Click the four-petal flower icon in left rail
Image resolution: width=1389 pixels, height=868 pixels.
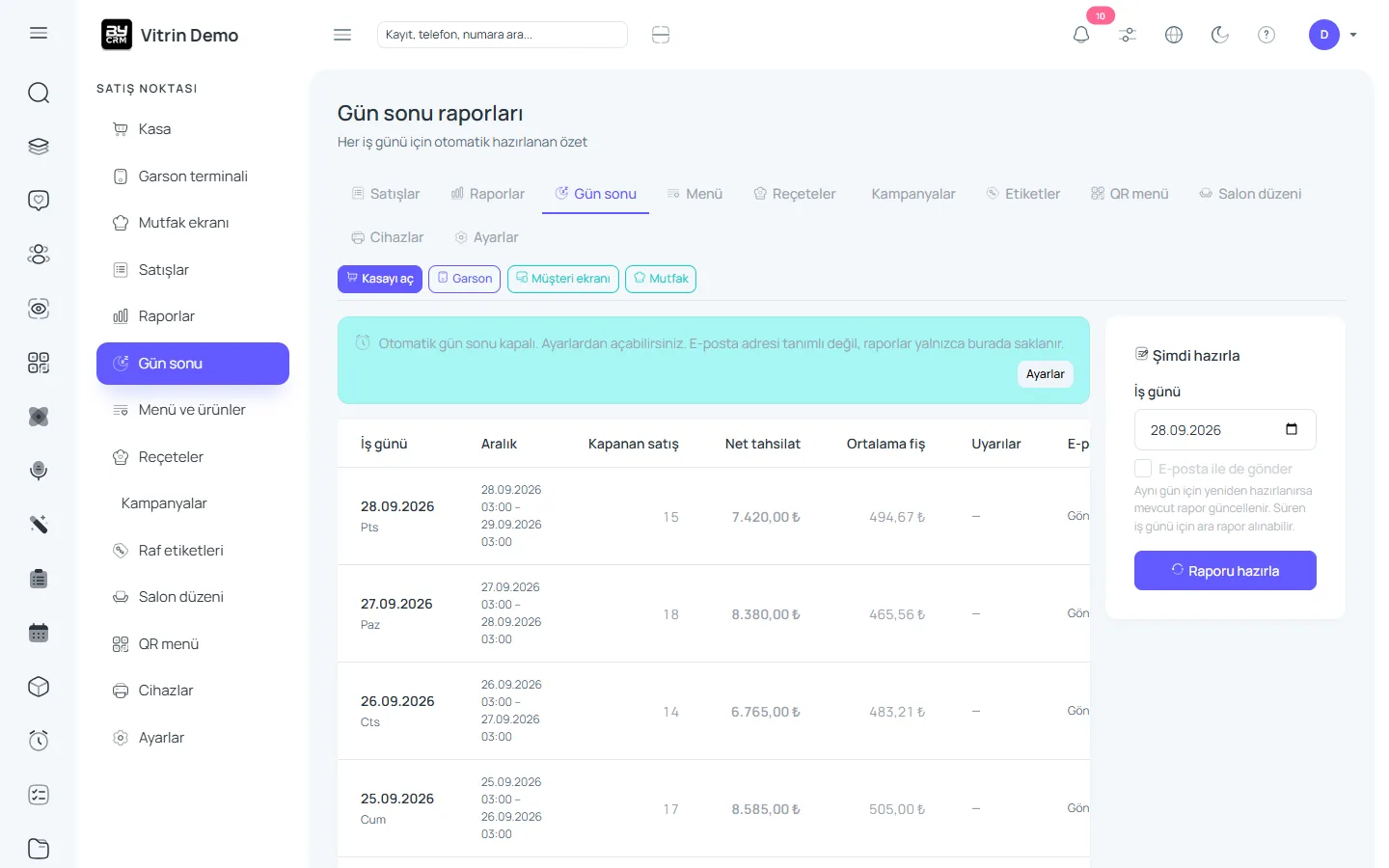(x=39, y=417)
